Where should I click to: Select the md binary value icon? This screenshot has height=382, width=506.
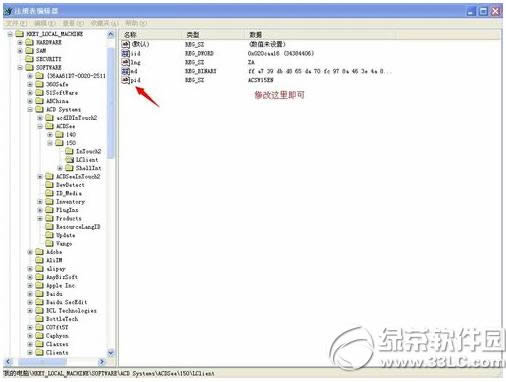pyautogui.click(x=126, y=71)
